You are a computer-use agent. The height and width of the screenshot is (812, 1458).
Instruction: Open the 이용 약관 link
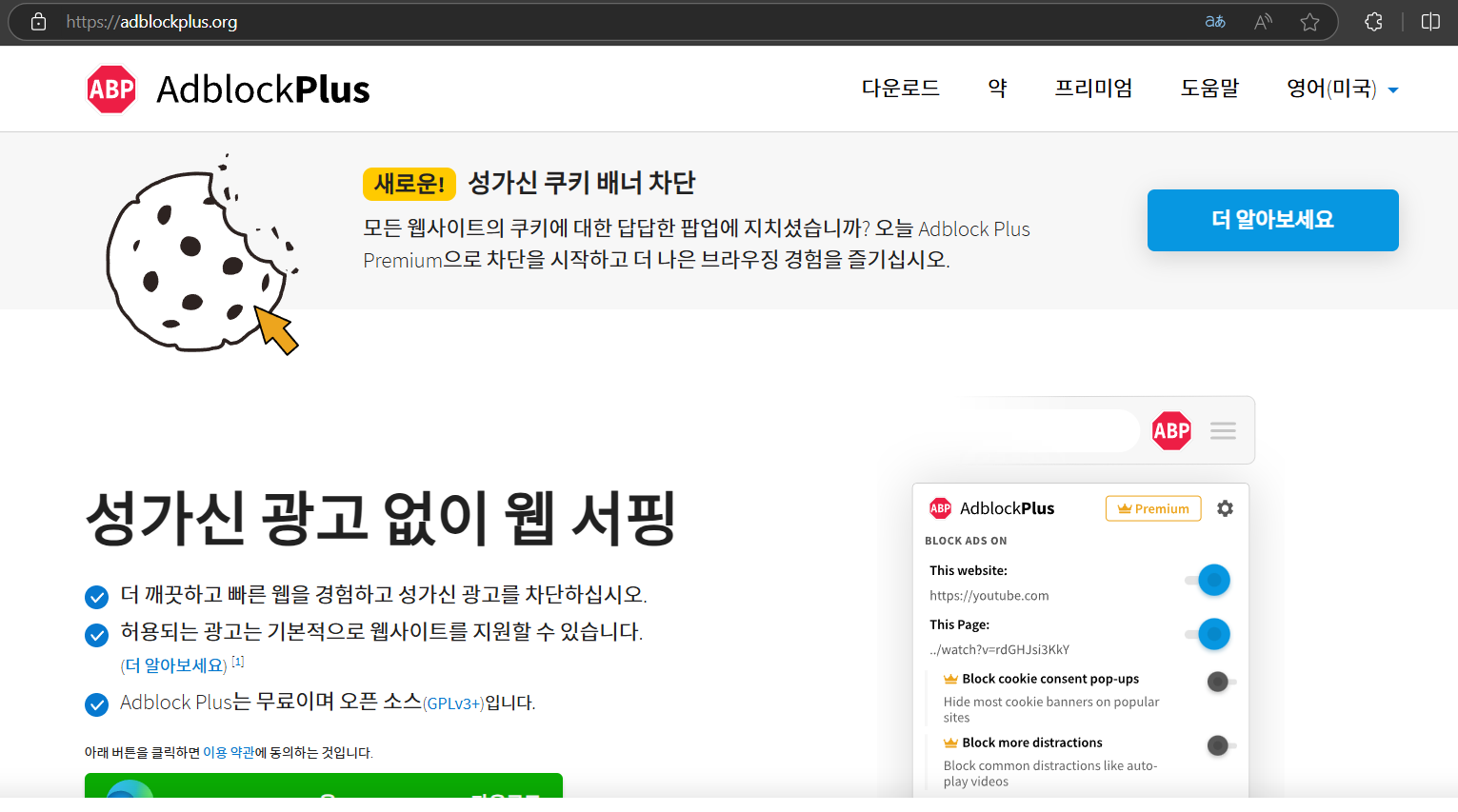[229, 752]
